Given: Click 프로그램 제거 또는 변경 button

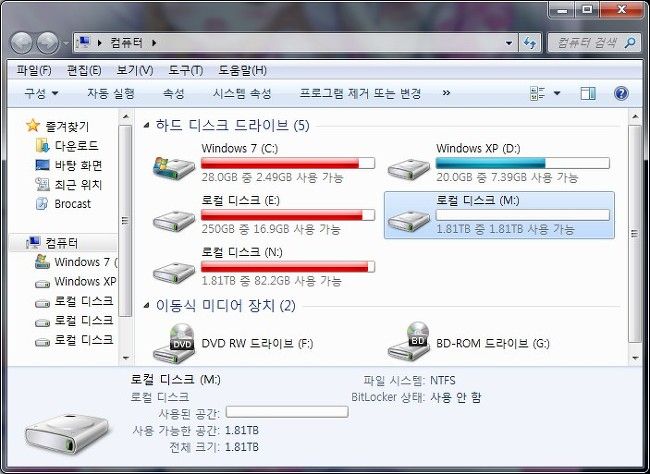Looking at the screenshot, I should point(360,93).
